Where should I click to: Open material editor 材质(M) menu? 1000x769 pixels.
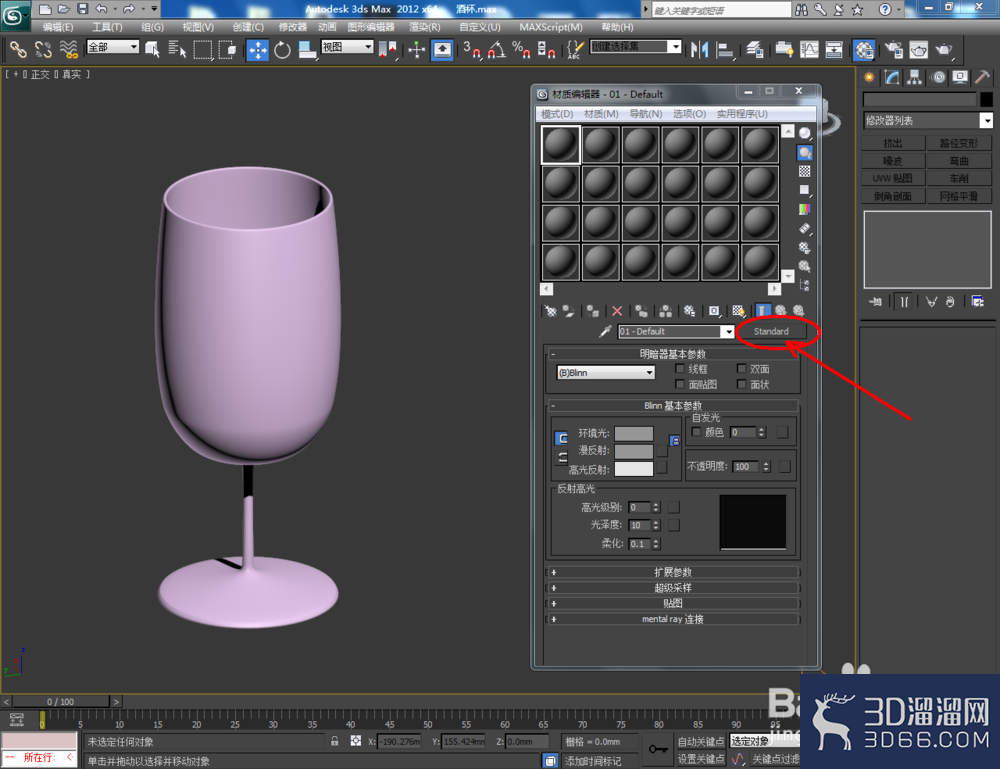click(x=601, y=114)
